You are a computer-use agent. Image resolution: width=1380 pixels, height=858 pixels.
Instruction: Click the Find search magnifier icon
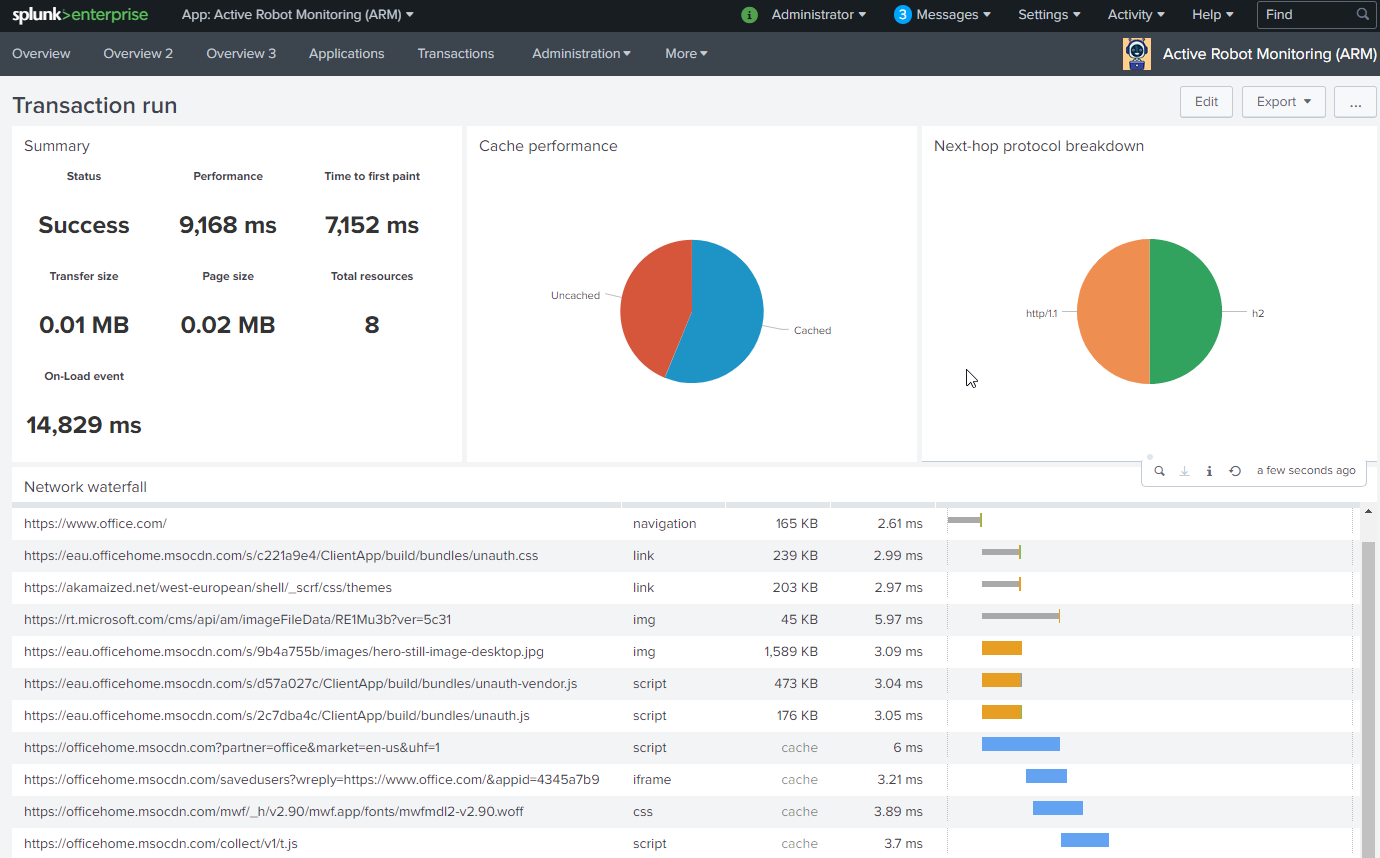tap(1362, 15)
